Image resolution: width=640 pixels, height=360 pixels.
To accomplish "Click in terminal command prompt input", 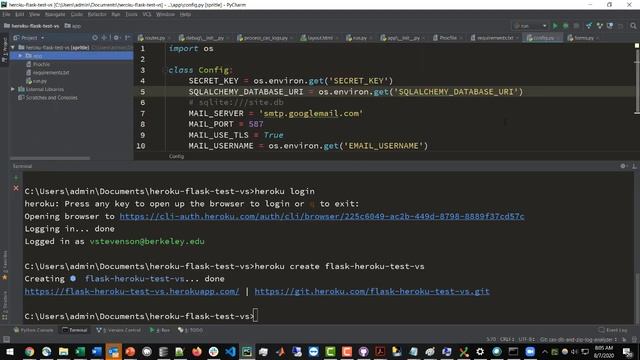I will click(x=256, y=316).
